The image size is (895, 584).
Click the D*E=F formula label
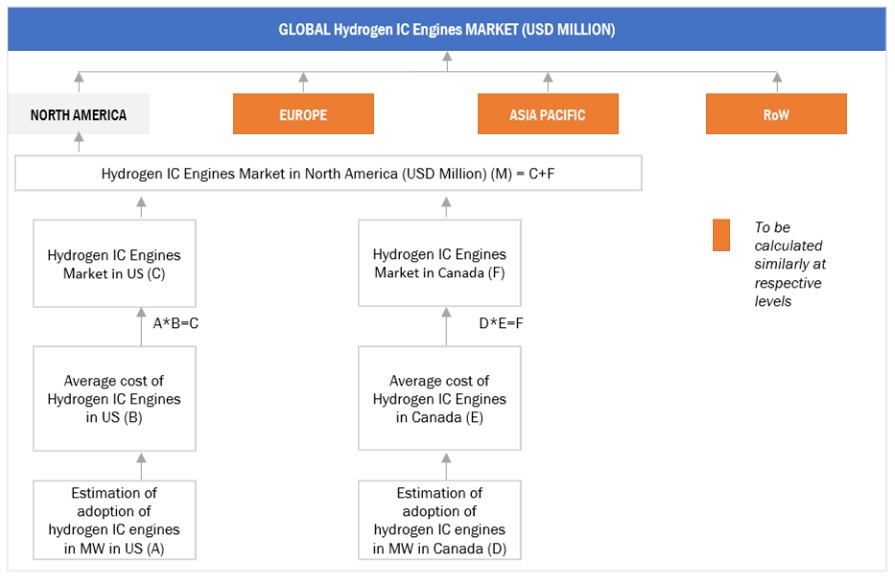tap(502, 324)
